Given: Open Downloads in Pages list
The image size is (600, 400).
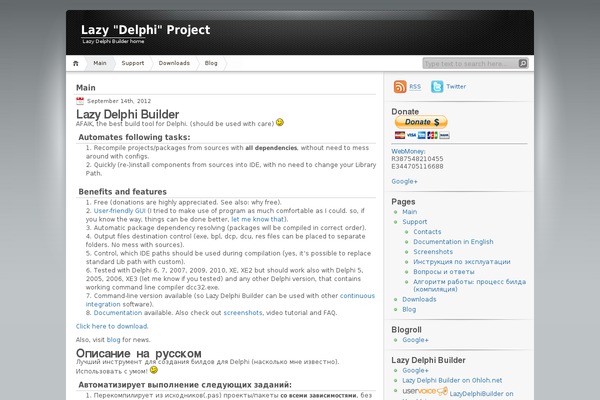Looking at the screenshot, I should pyautogui.click(x=419, y=299).
